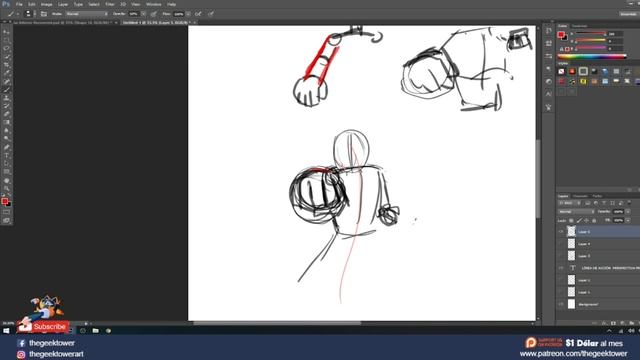Toggle lock transparent pixels in Layers panel
Viewport: 640px width, 360px height.
[571, 220]
